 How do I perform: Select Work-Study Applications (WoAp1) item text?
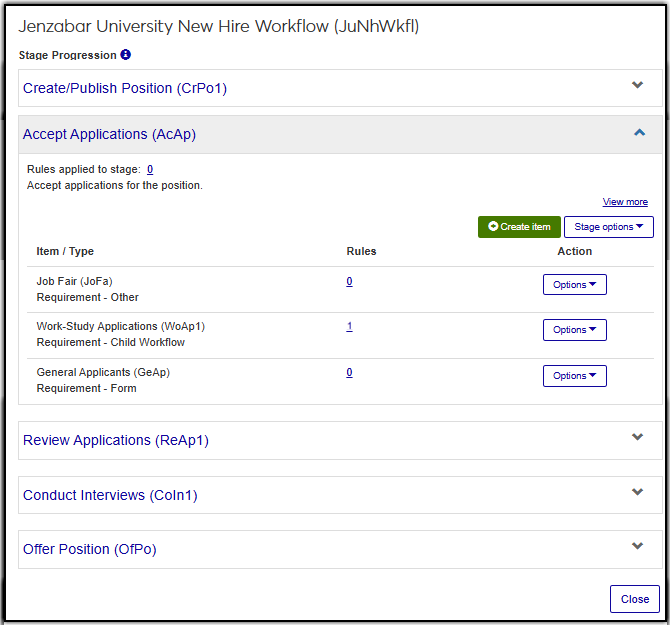(121, 326)
